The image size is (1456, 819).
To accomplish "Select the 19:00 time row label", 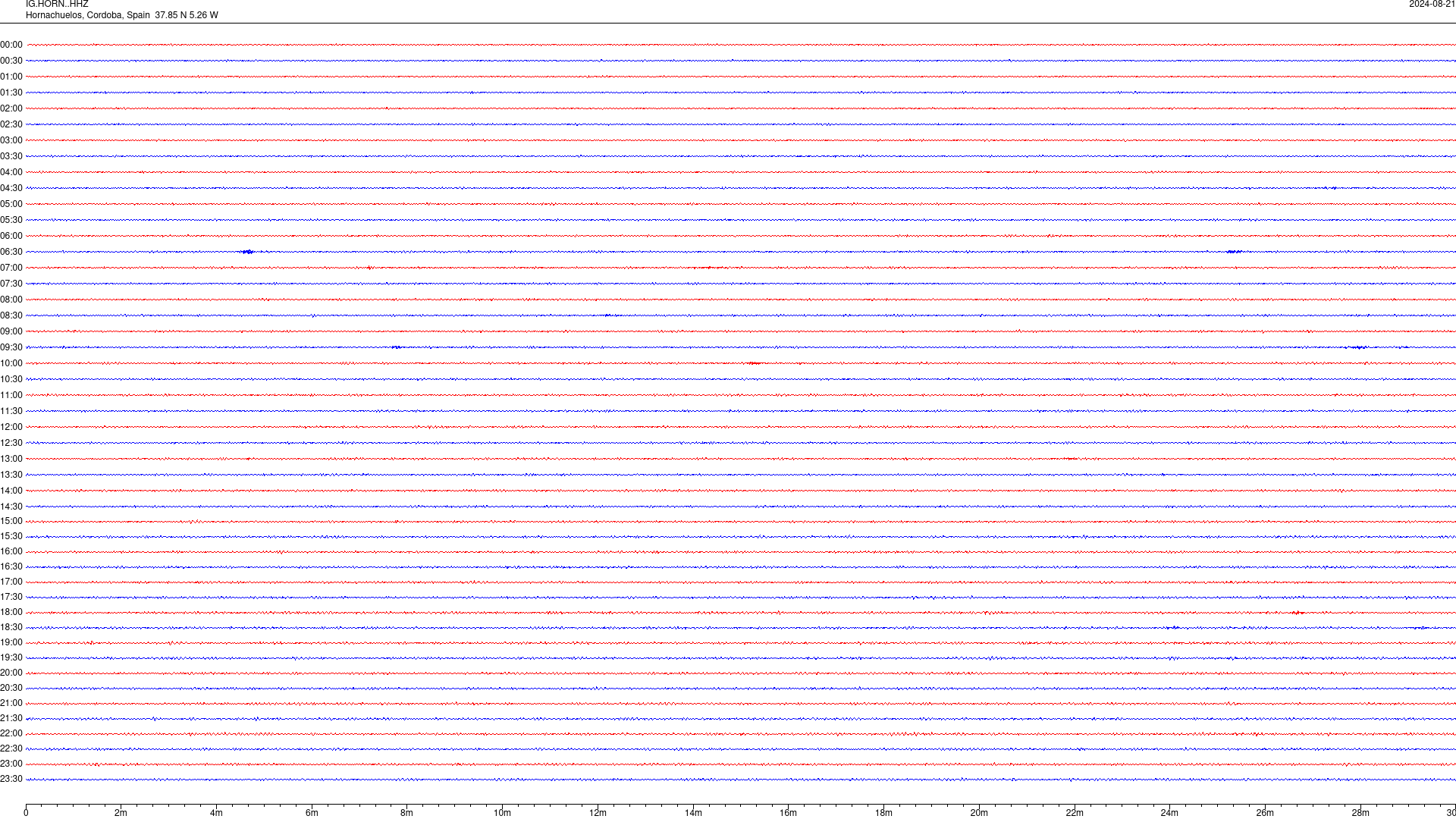I will point(11,642).
